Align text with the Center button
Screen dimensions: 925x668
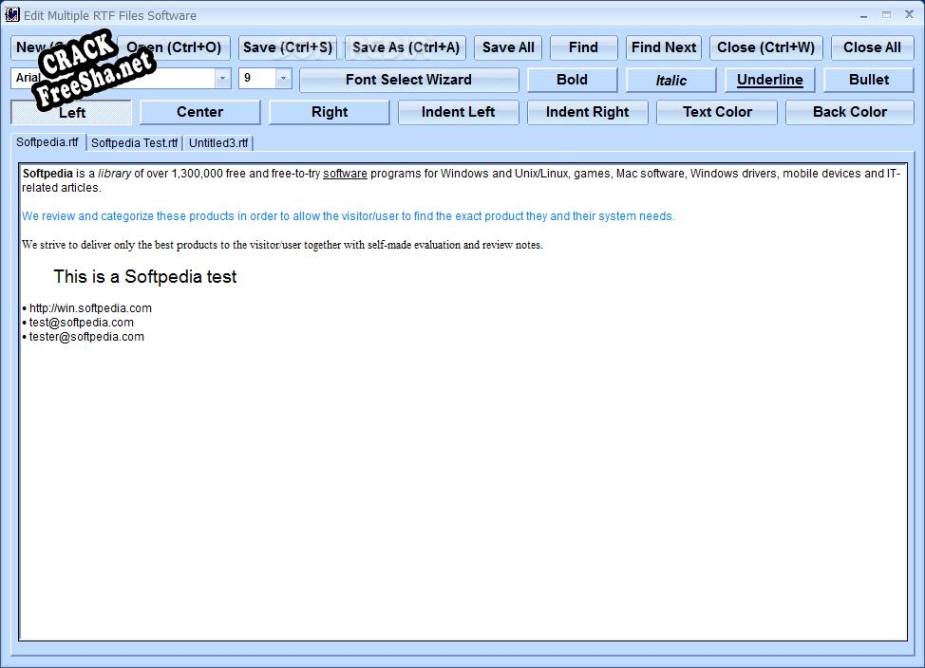click(200, 112)
